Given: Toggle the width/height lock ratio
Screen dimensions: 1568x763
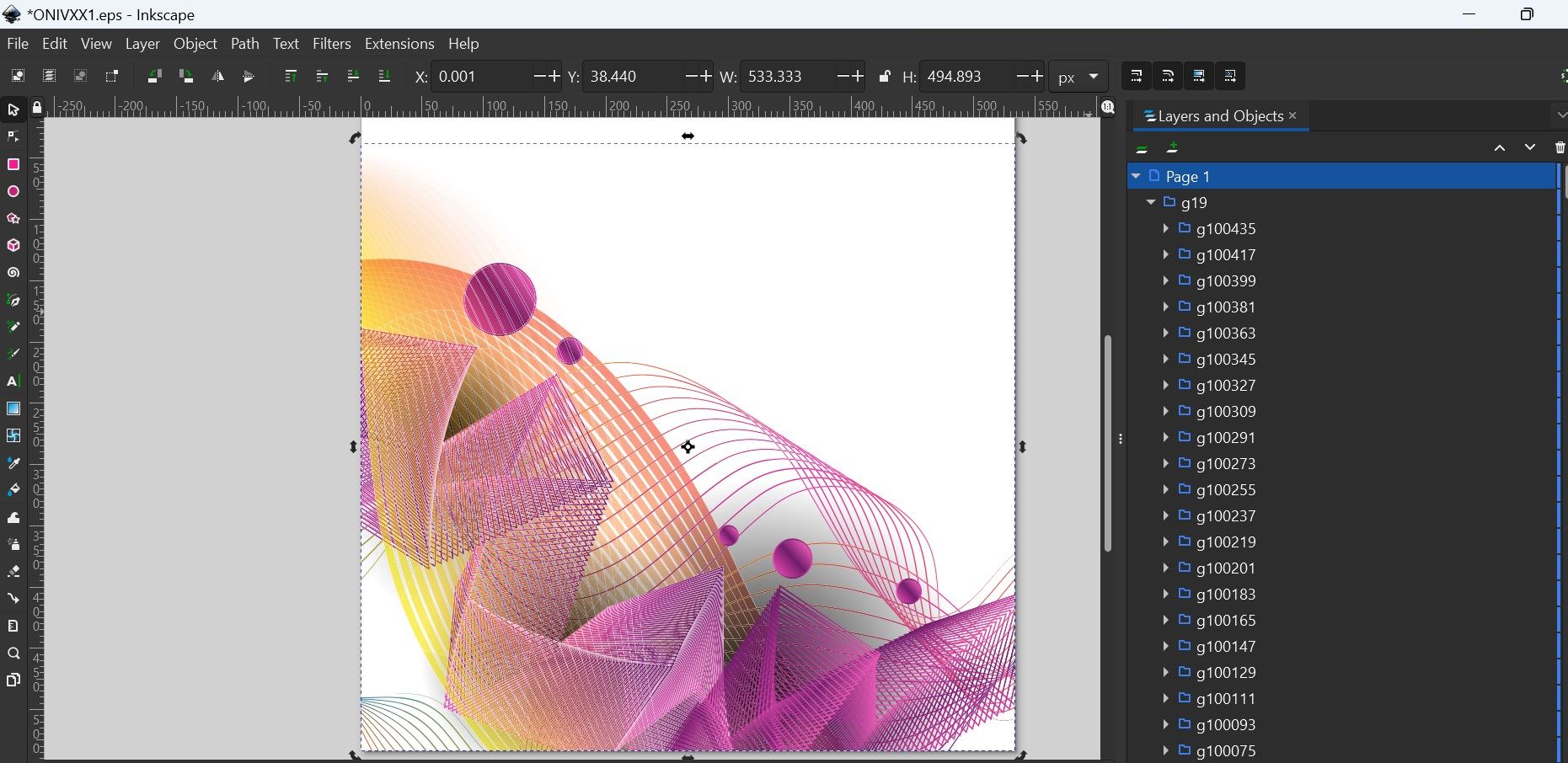Looking at the screenshot, I should tap(885, 76).
